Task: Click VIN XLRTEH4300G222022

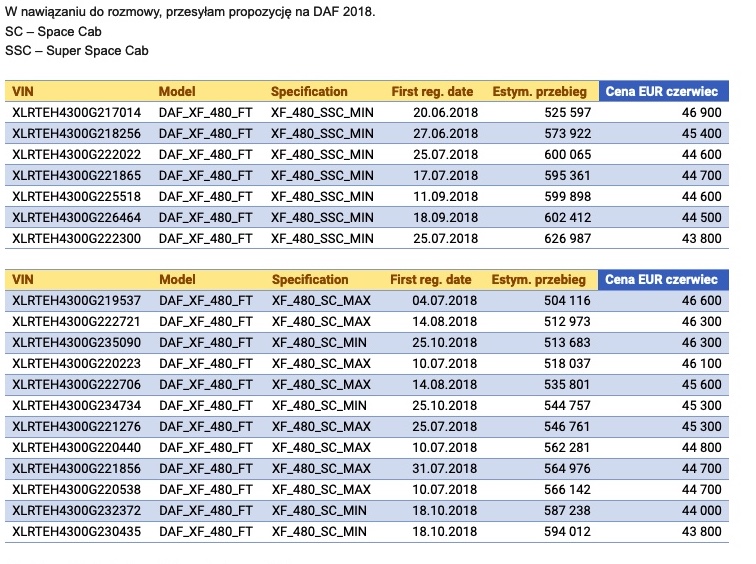Action: click(77, 155)
